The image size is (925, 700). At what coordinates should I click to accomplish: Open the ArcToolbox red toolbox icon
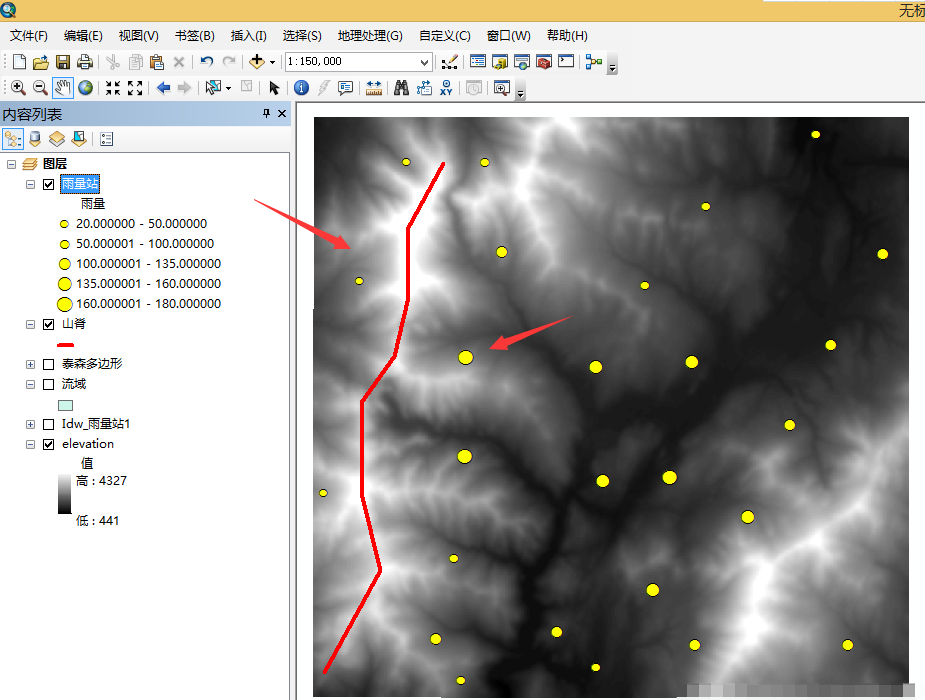[544, 61]
